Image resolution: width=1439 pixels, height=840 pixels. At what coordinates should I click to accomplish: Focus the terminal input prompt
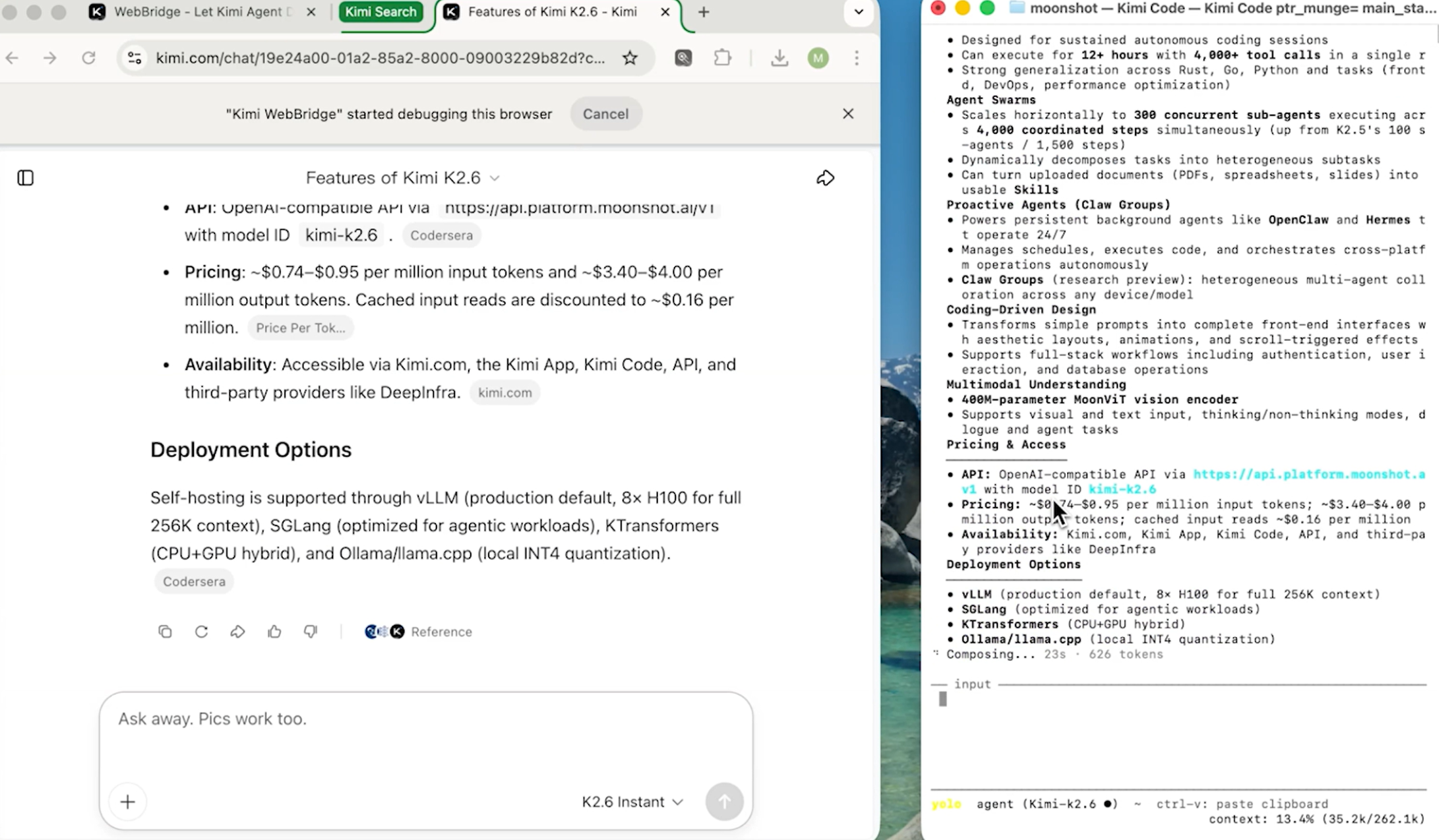tap(1179, 700)
